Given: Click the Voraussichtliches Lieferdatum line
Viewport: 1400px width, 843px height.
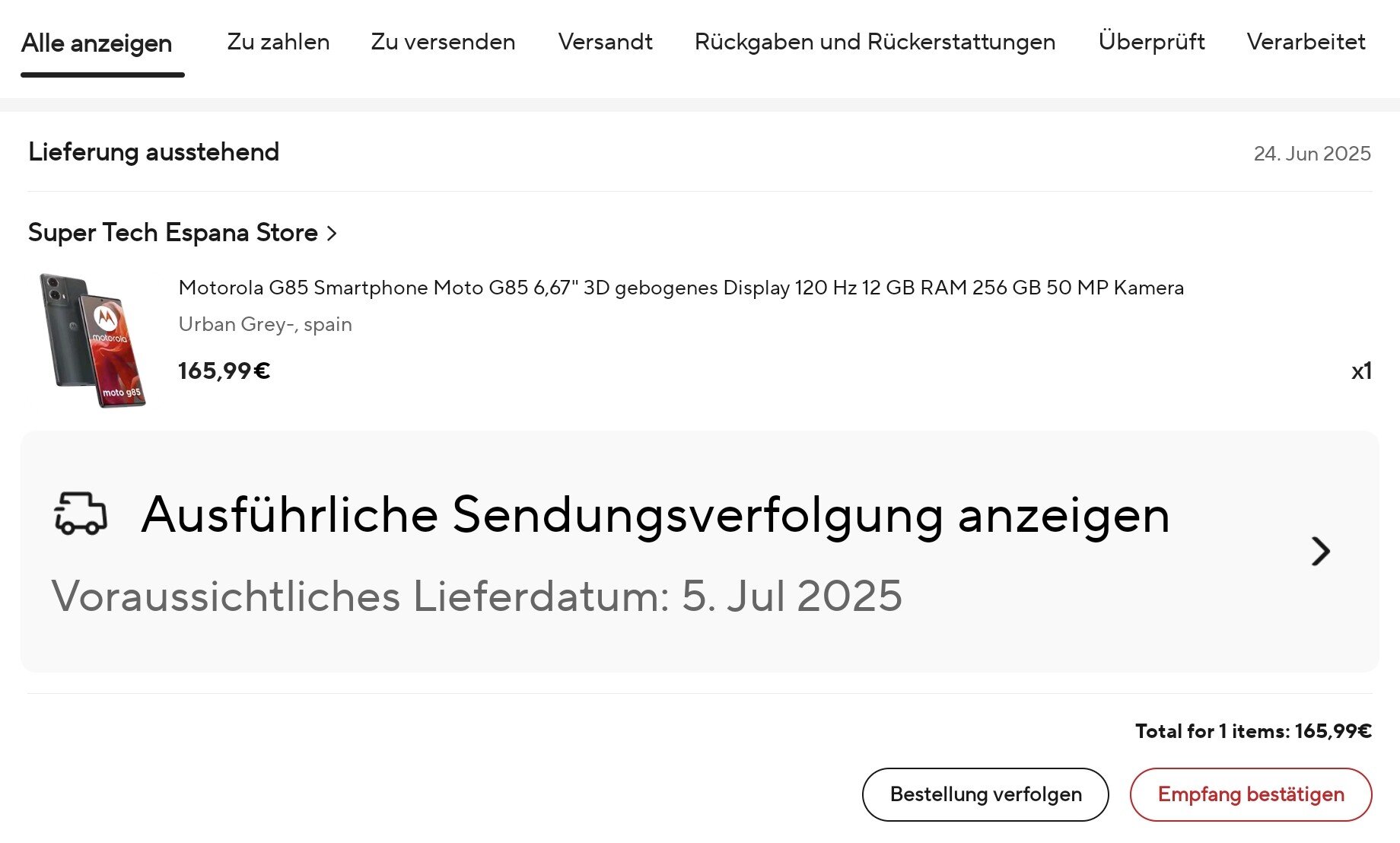Looking at the screenshot, I should (476, 596).
